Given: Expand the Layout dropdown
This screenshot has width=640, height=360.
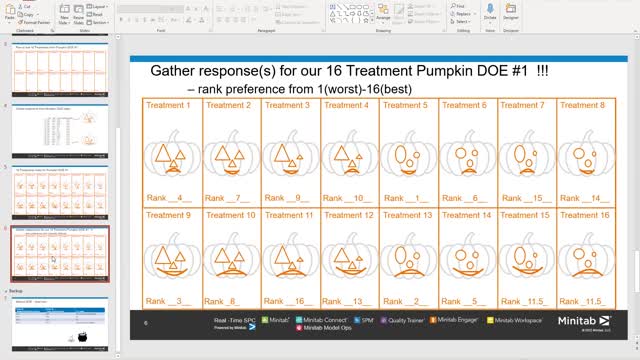Looking at the screenshot, I should (98, 7).
